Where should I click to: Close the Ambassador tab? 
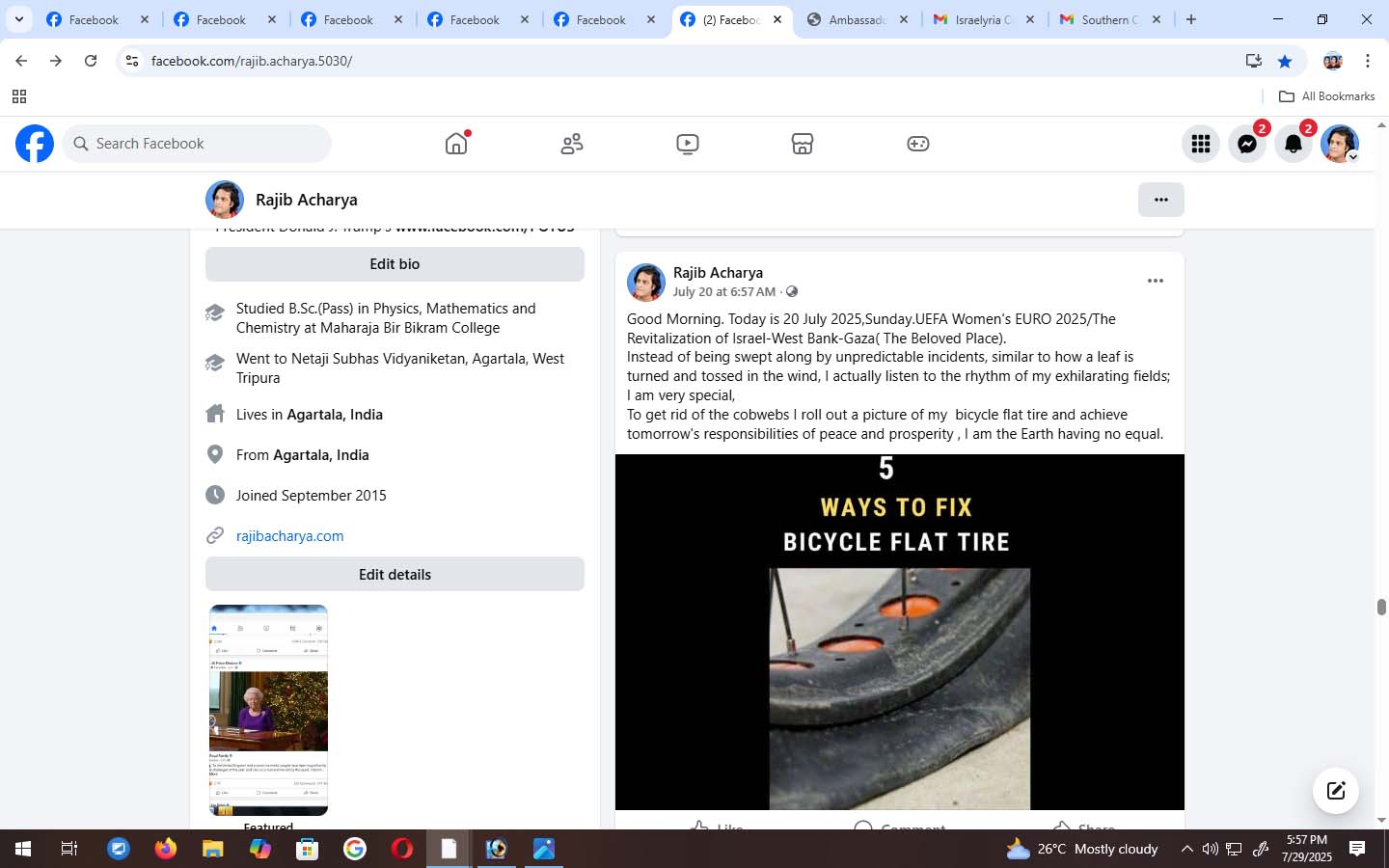(x=904, y=19)
